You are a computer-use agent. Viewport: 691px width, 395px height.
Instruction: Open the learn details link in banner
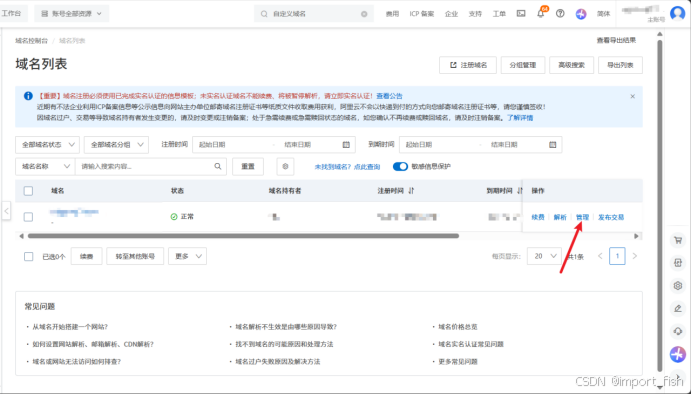pos(520,118)
